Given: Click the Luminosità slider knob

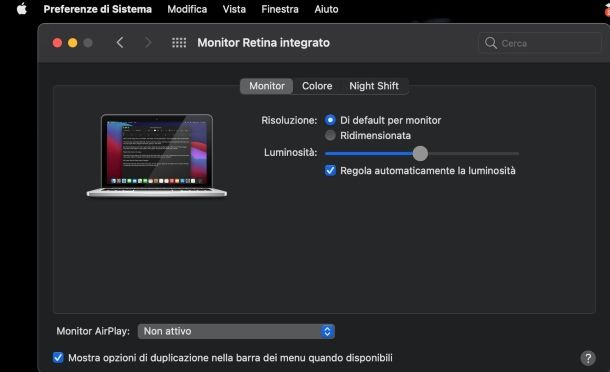Looking at the screenshot, I should [x=420, y=153].
